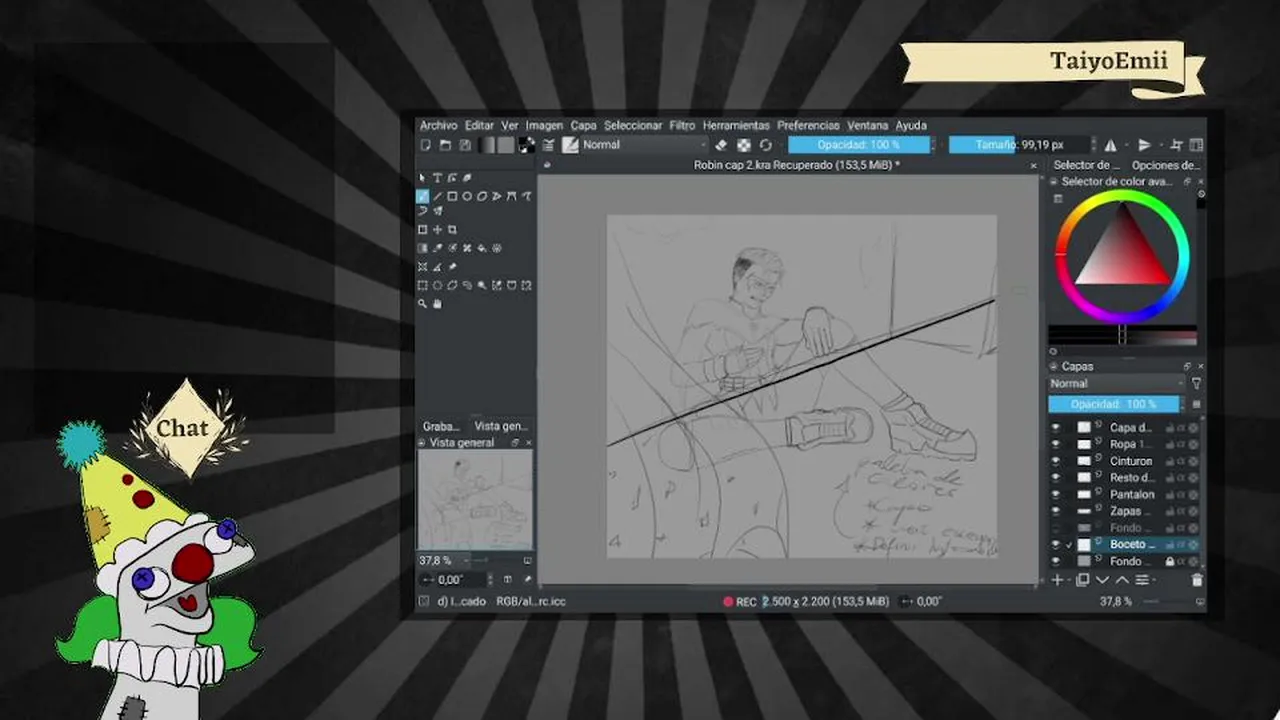Select the Rectangular Selection tool

[422, 285]
